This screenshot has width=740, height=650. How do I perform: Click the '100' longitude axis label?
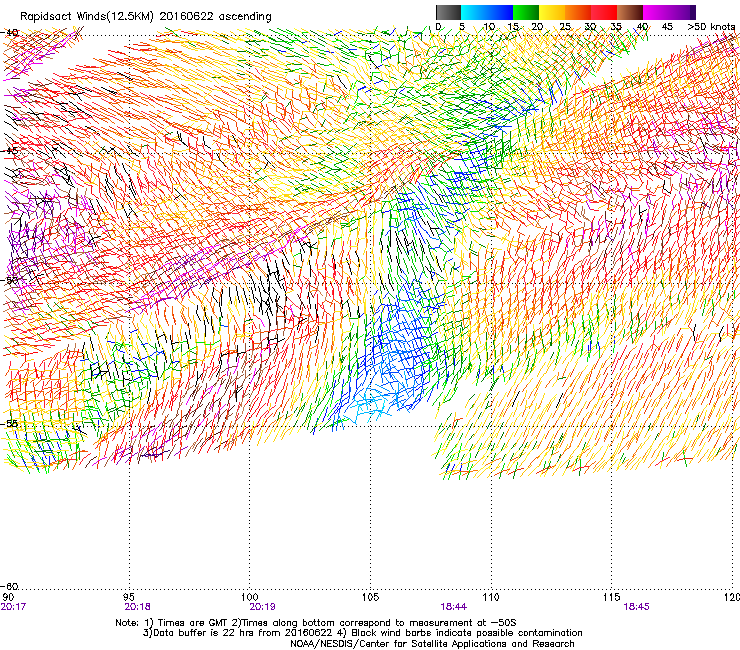tap(250, 597)
